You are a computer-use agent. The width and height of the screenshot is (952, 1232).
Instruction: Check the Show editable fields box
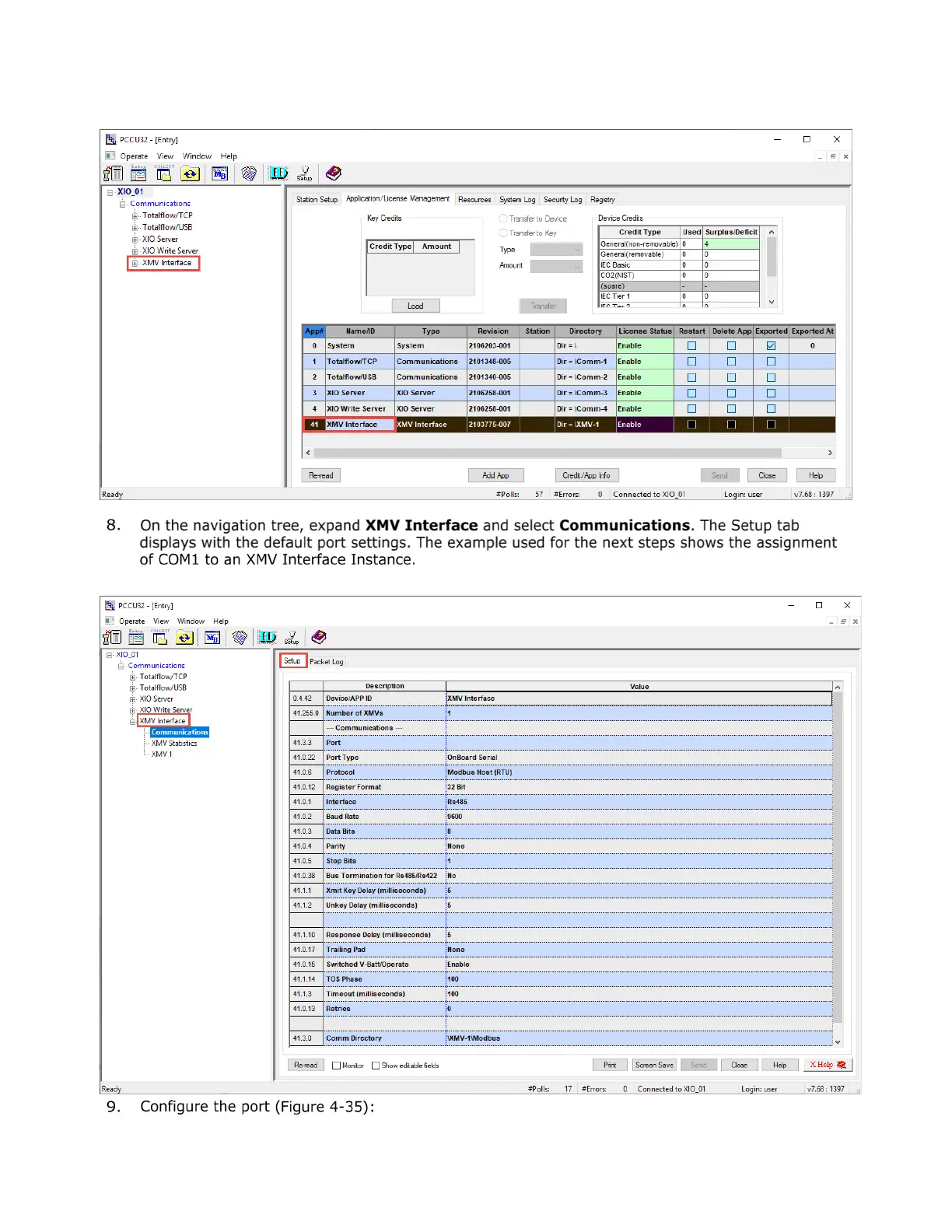pos(376,1066)
